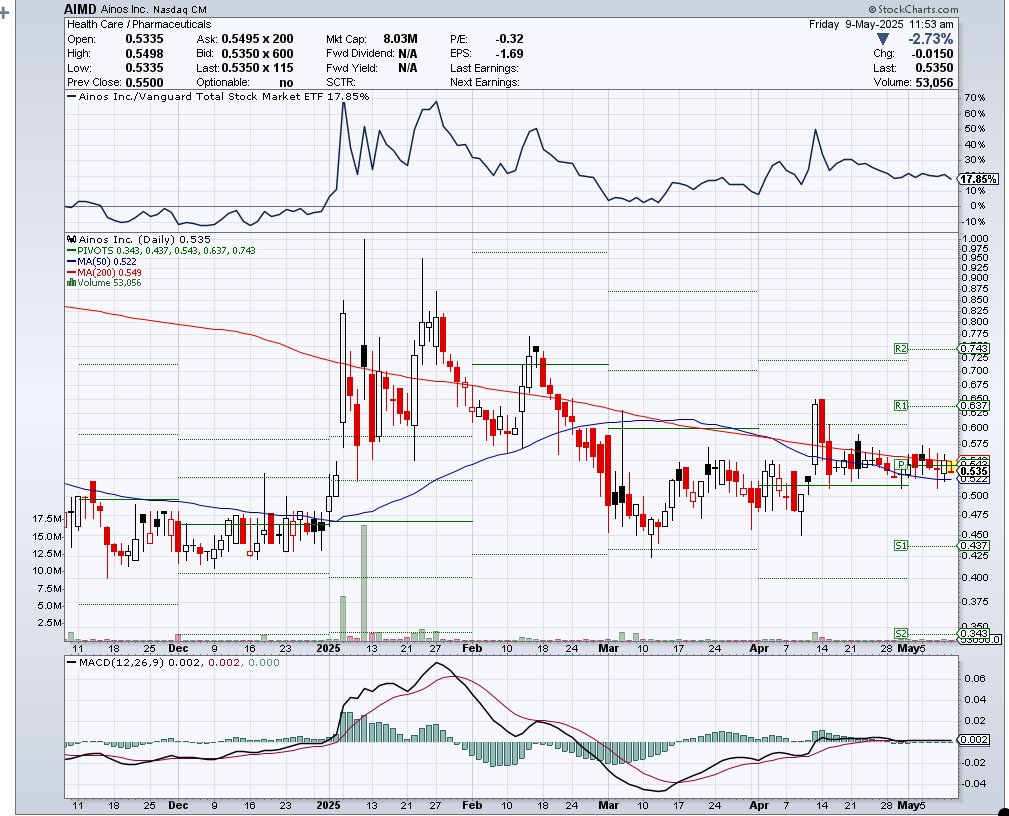Screen dimensions: 1009x816
Task: Click the Ask quote 0.5495 x 200
Action: (x=257, y=39)
